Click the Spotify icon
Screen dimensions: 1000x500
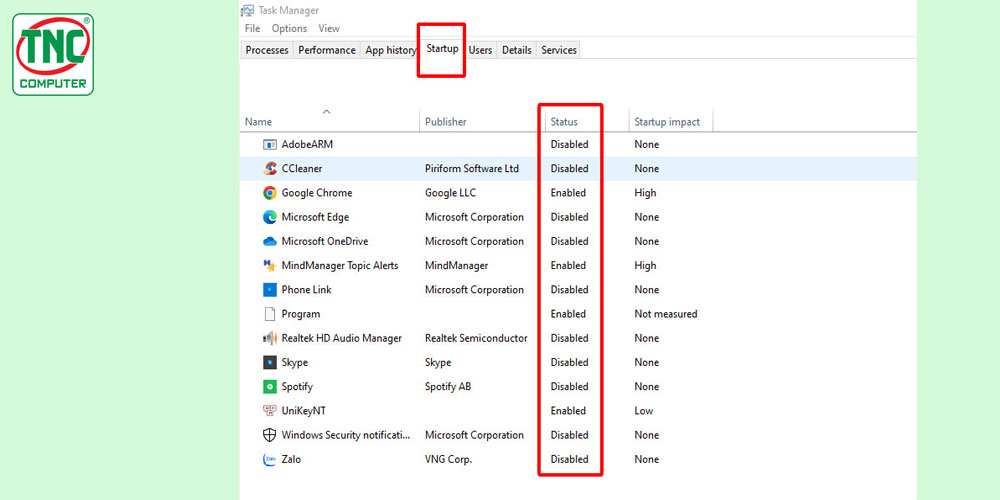click(270, 387)
